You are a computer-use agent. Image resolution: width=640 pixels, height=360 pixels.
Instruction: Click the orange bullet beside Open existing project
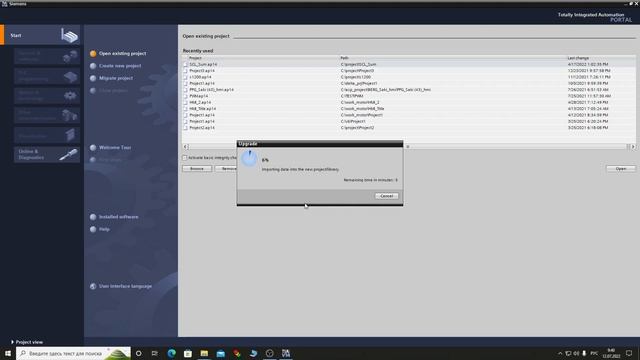tap(93, 53)
